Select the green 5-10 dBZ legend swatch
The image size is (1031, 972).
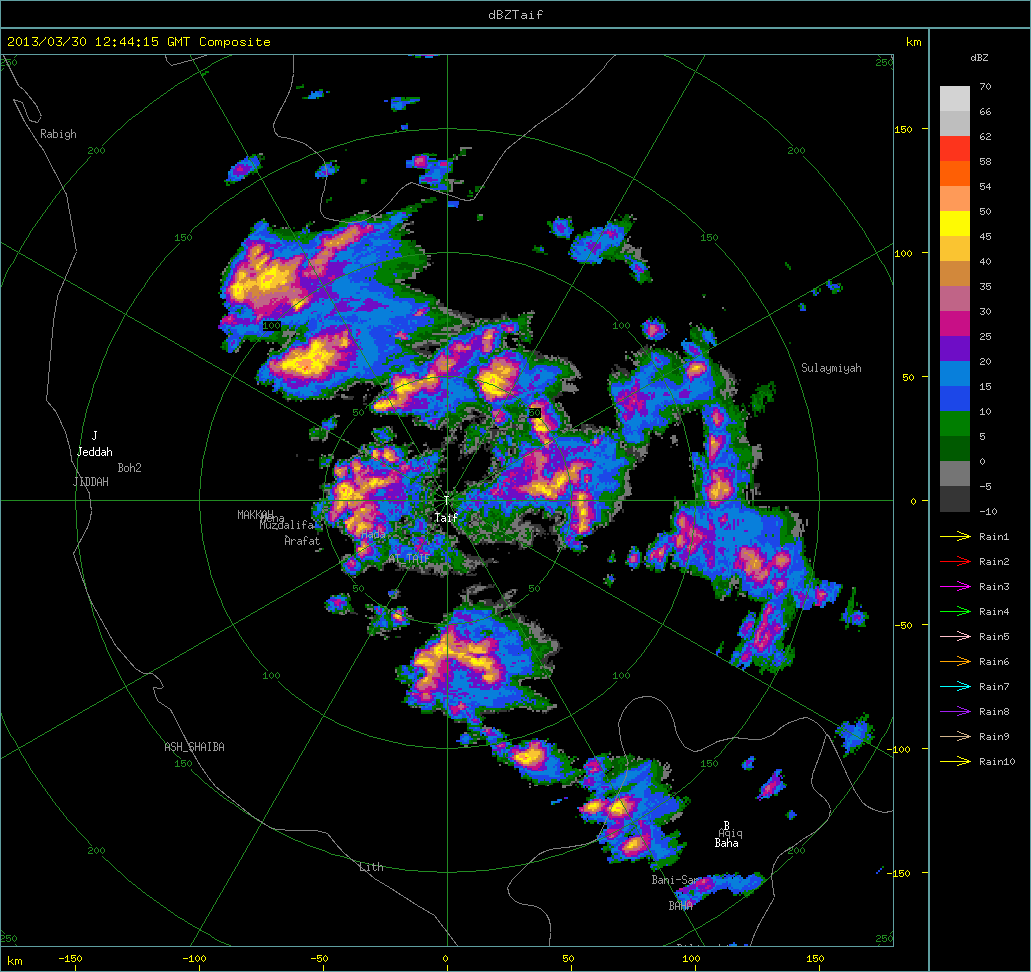click(x=955, y=423)
